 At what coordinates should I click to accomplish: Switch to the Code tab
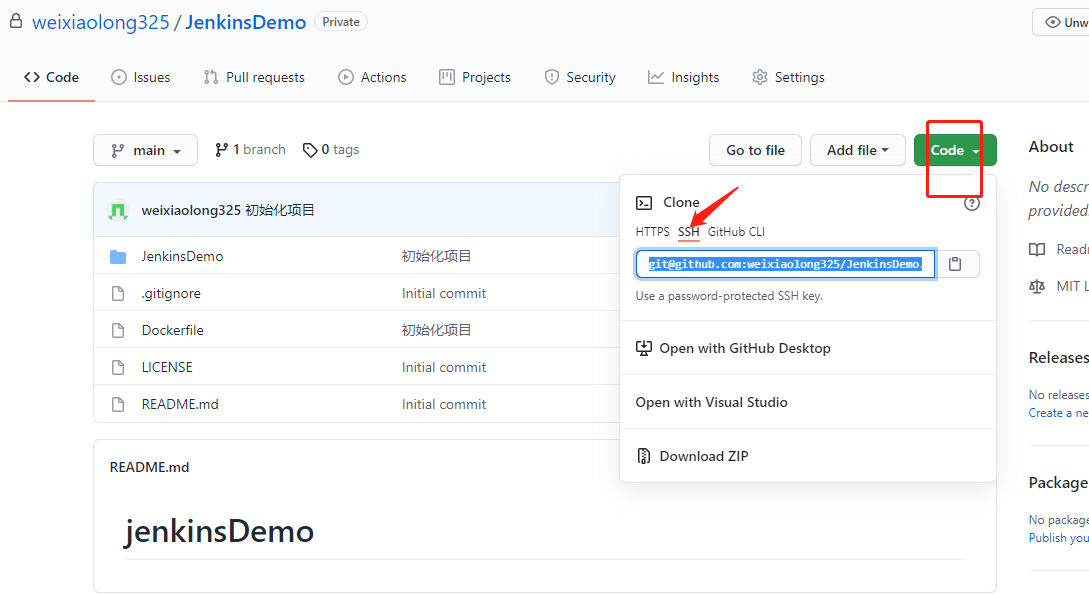coord(51,77)
